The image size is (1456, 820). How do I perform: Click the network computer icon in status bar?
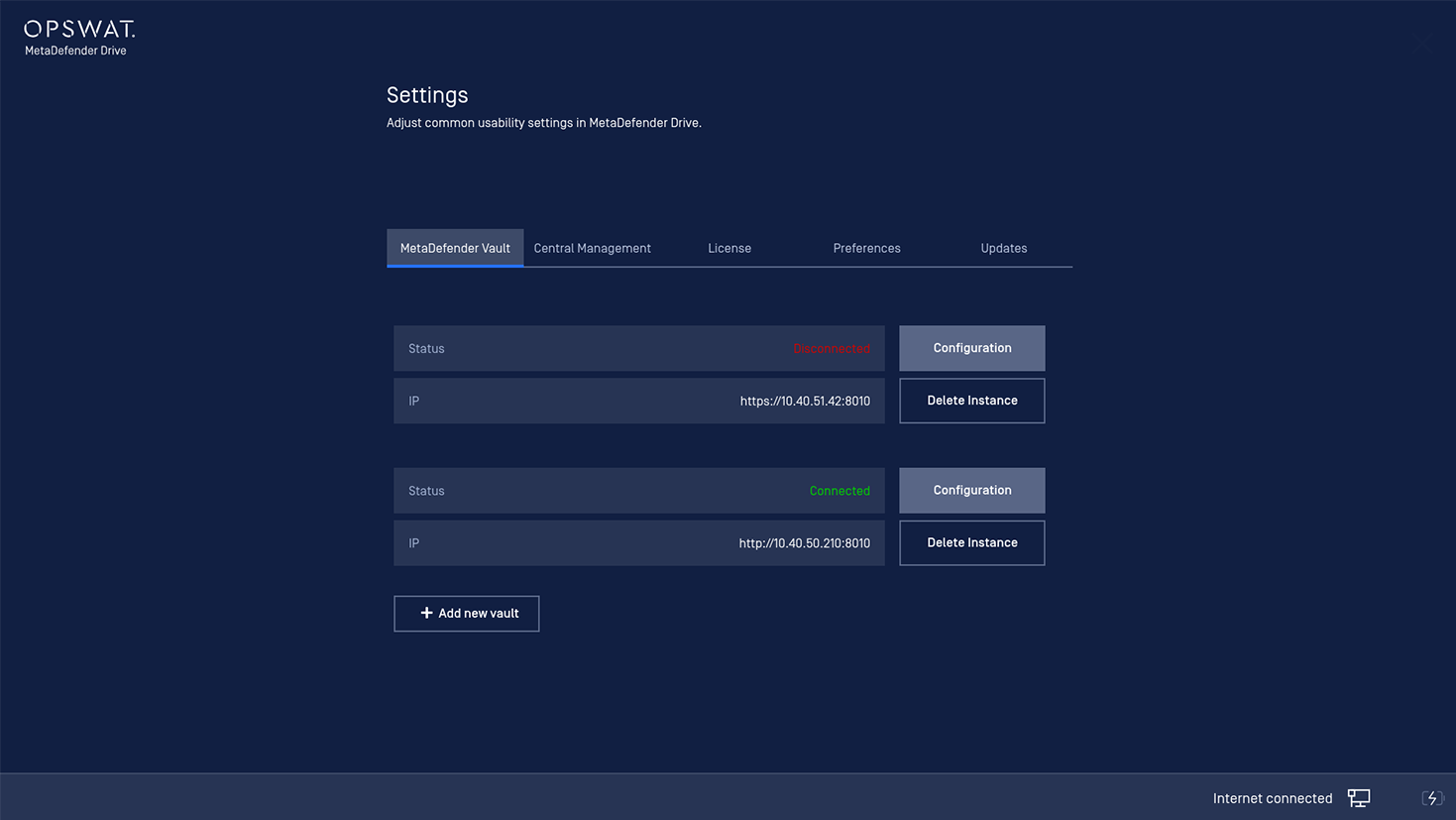coord(1359,798)
